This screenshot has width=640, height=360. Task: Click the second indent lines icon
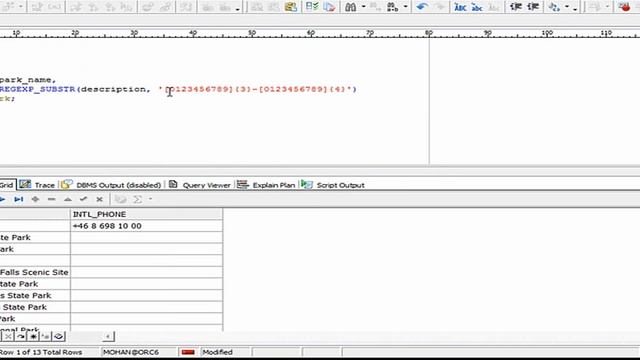click(x=533, y=7)
